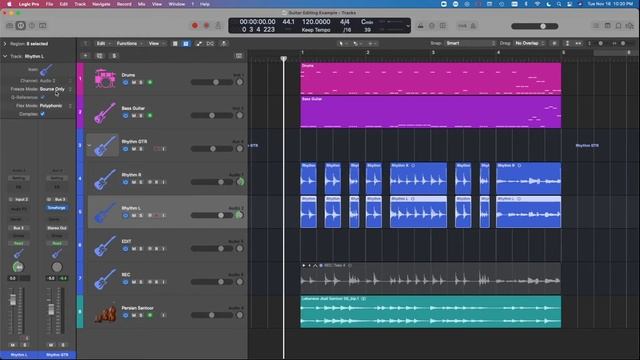Expand the Region inspector disclosure triangle
This screenshot has width=640, height=360.
[x=5, y=44]
